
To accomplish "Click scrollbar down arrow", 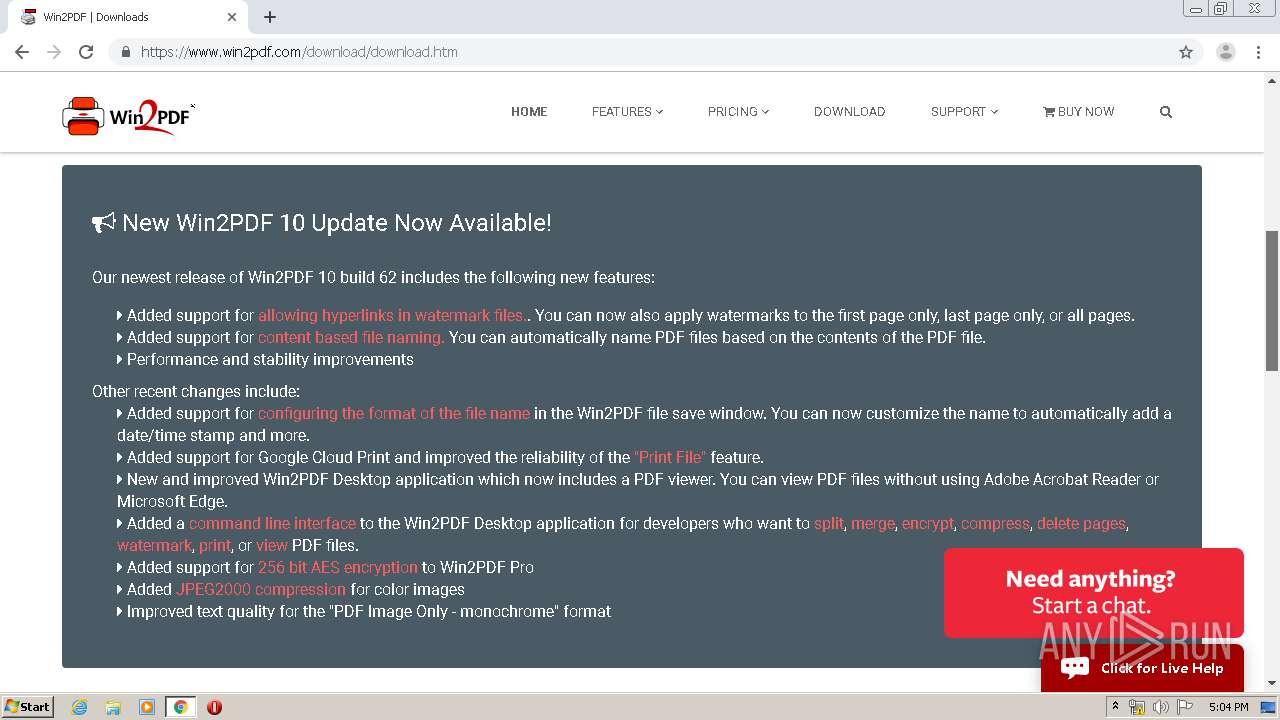I will point(1272,684).
